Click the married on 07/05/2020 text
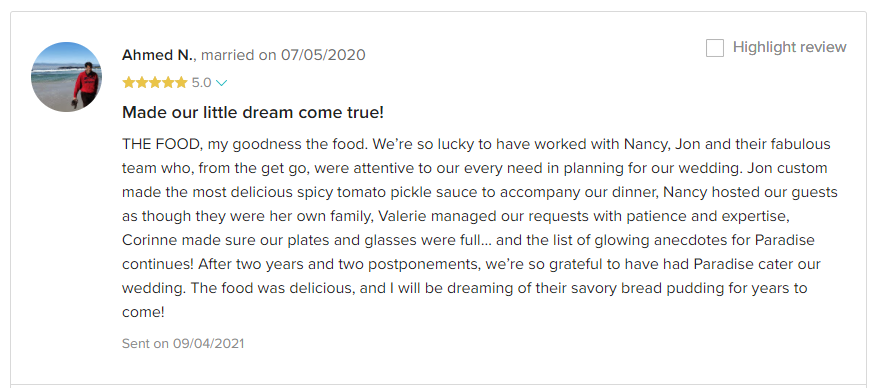872x388 pixels. tap(283, 55)
